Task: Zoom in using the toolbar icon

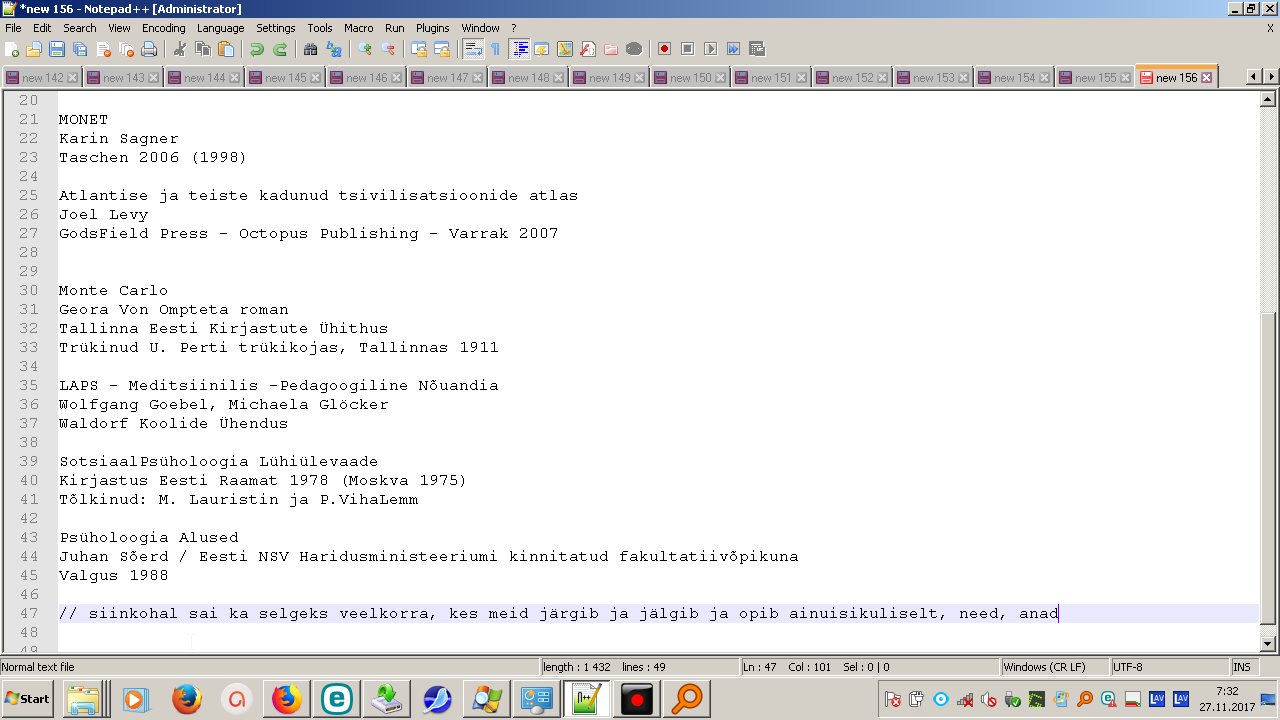Action: (365, 49)
